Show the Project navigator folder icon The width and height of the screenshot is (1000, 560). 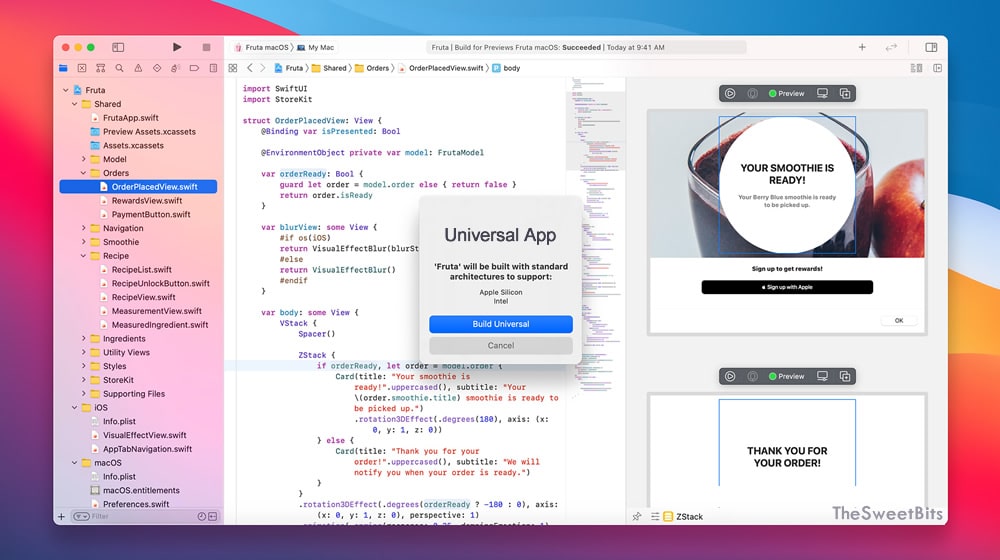click(63, 68)
